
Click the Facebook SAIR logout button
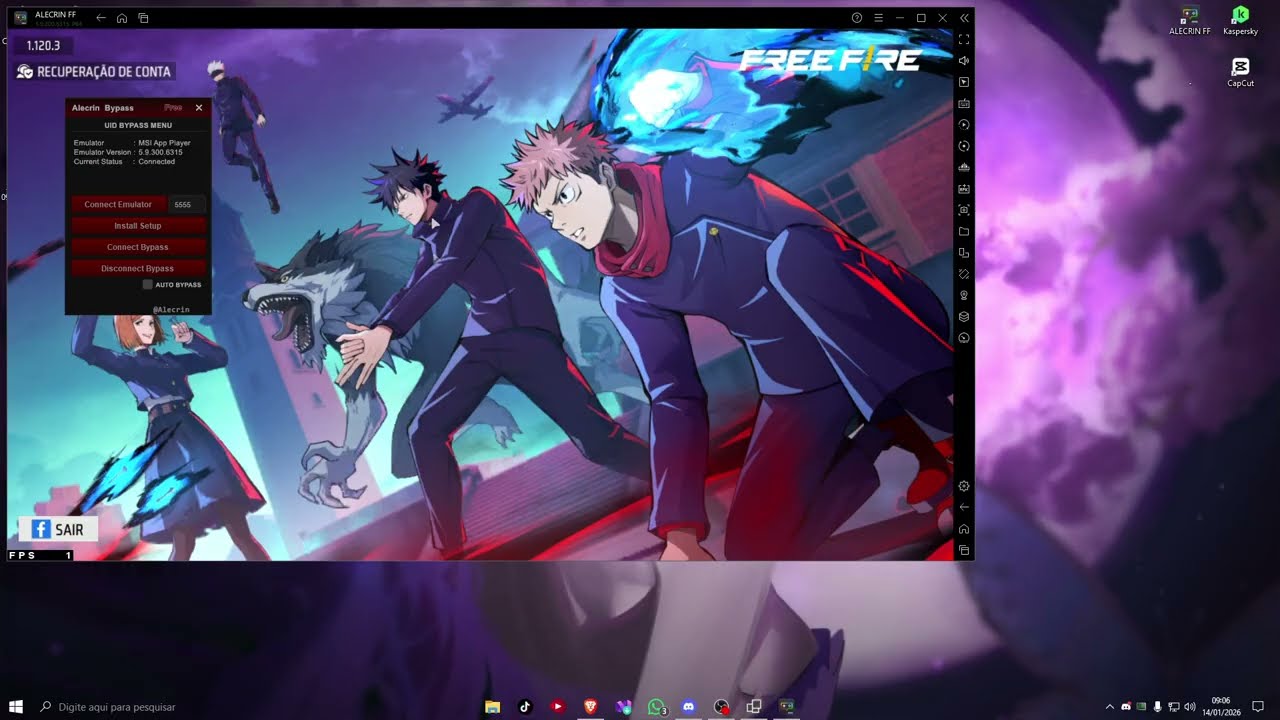(58, 529)
